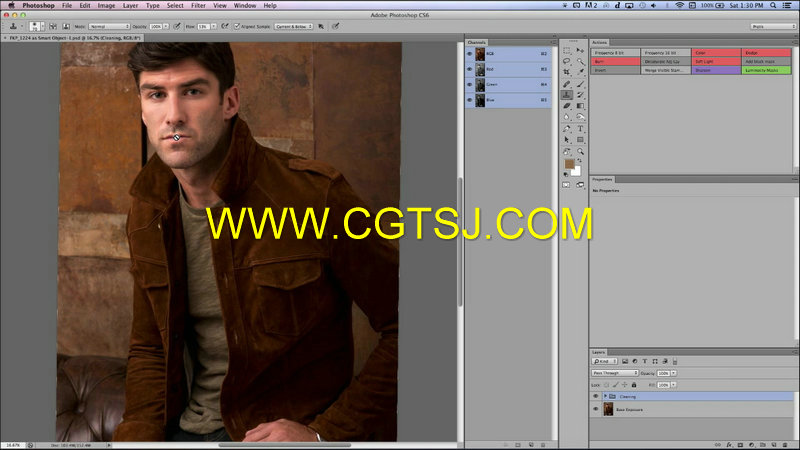Run the Burn action button

point(615,61)
